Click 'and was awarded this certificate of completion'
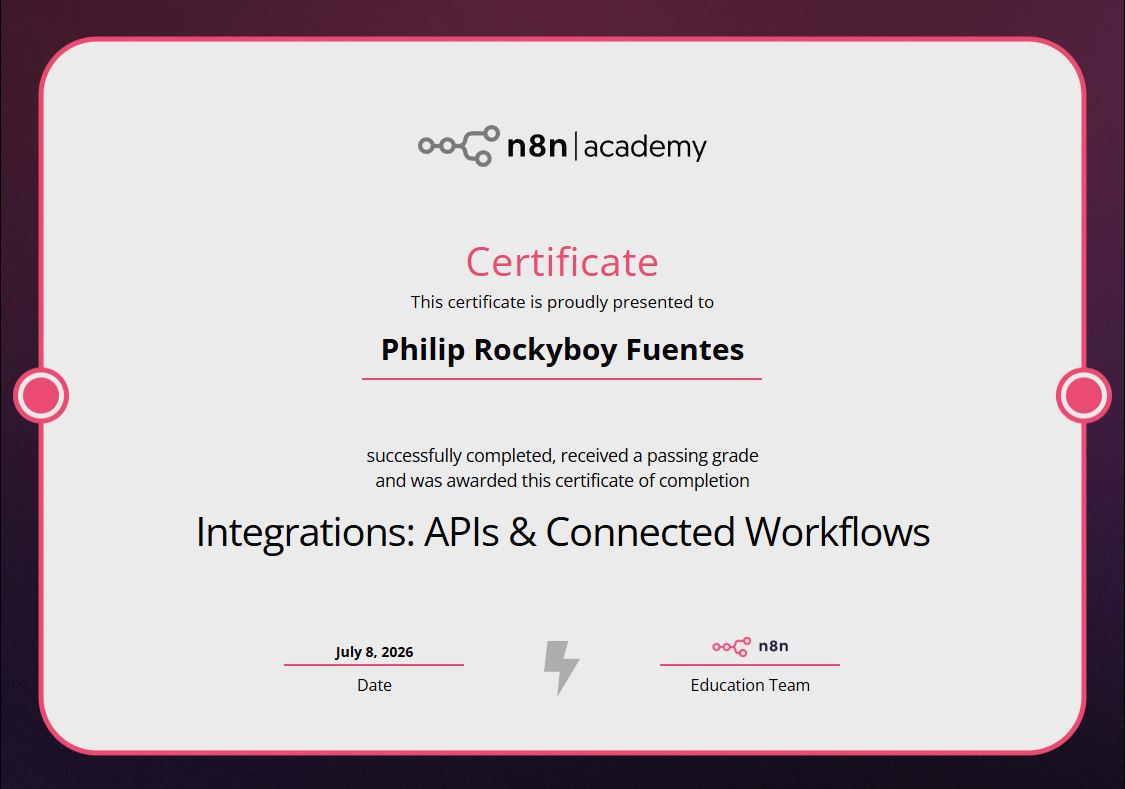Viewport: 1125px width, 789px height. (x=562, y=480)
